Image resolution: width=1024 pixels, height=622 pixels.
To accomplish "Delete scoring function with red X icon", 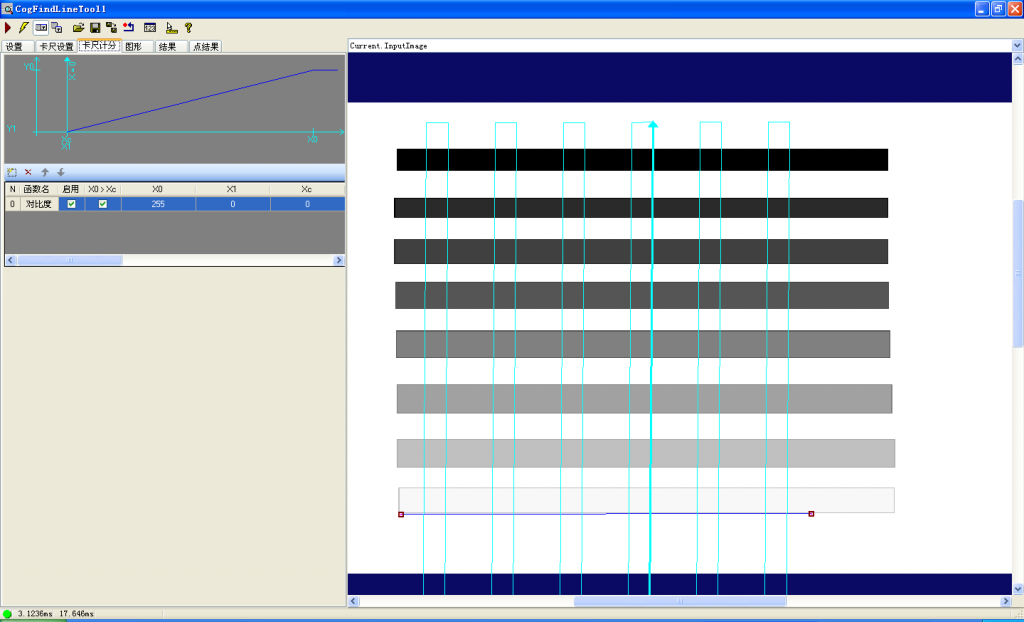I will click(28, 172).
